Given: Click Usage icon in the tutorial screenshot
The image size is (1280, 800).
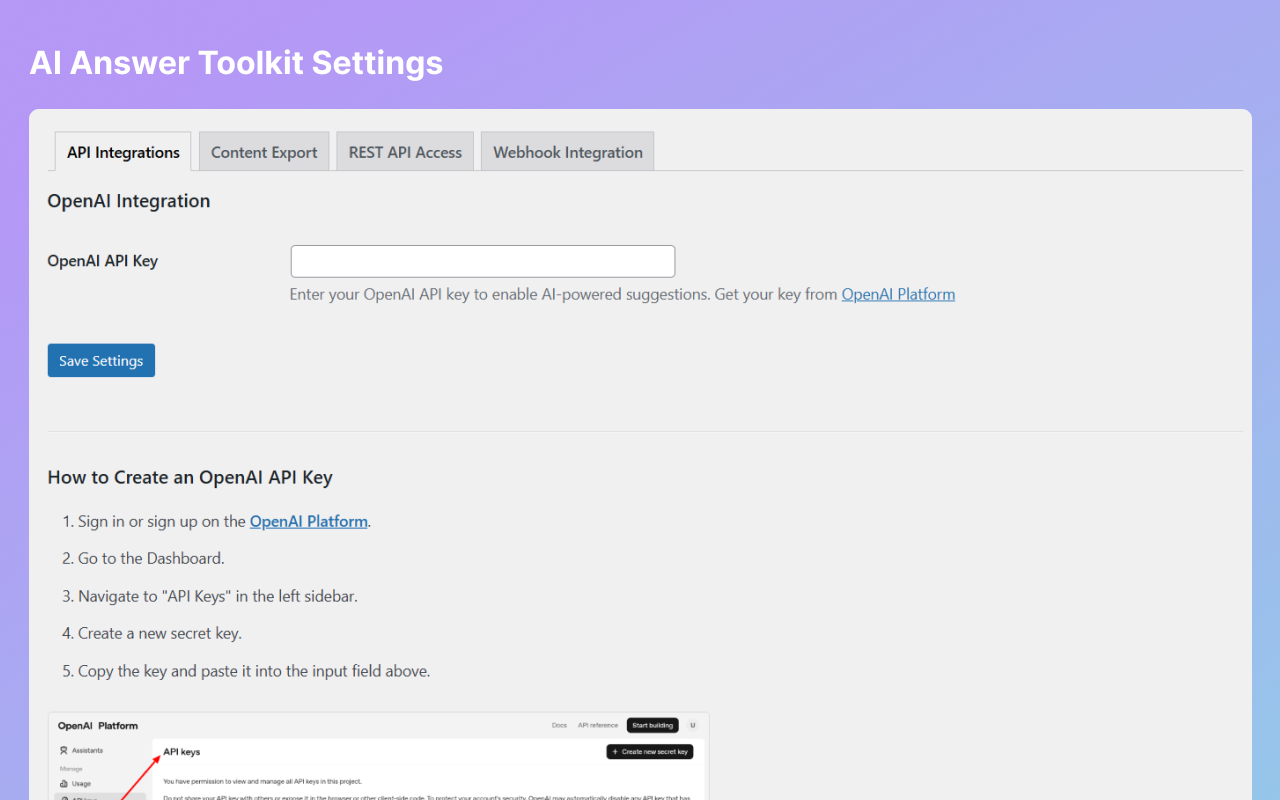Looking at the screenshot, I should (x=64, y=784).
